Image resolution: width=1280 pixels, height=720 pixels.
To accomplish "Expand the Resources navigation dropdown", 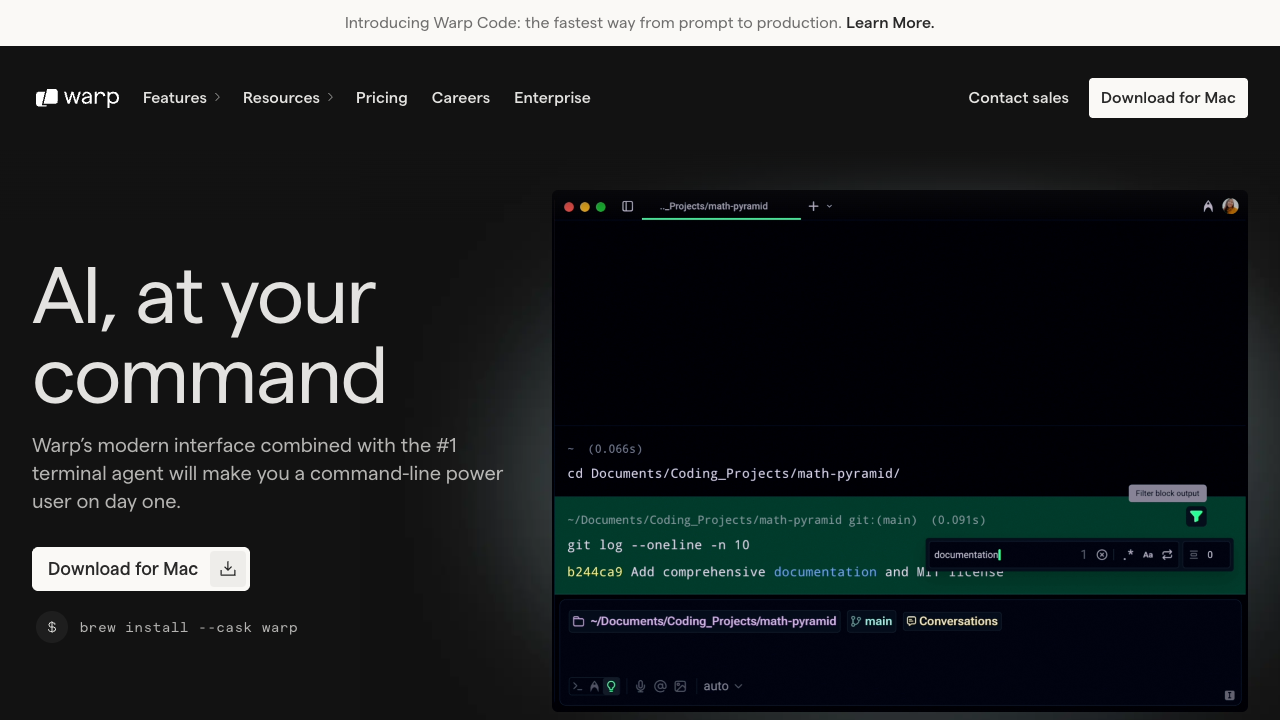I will pos(288,98).
